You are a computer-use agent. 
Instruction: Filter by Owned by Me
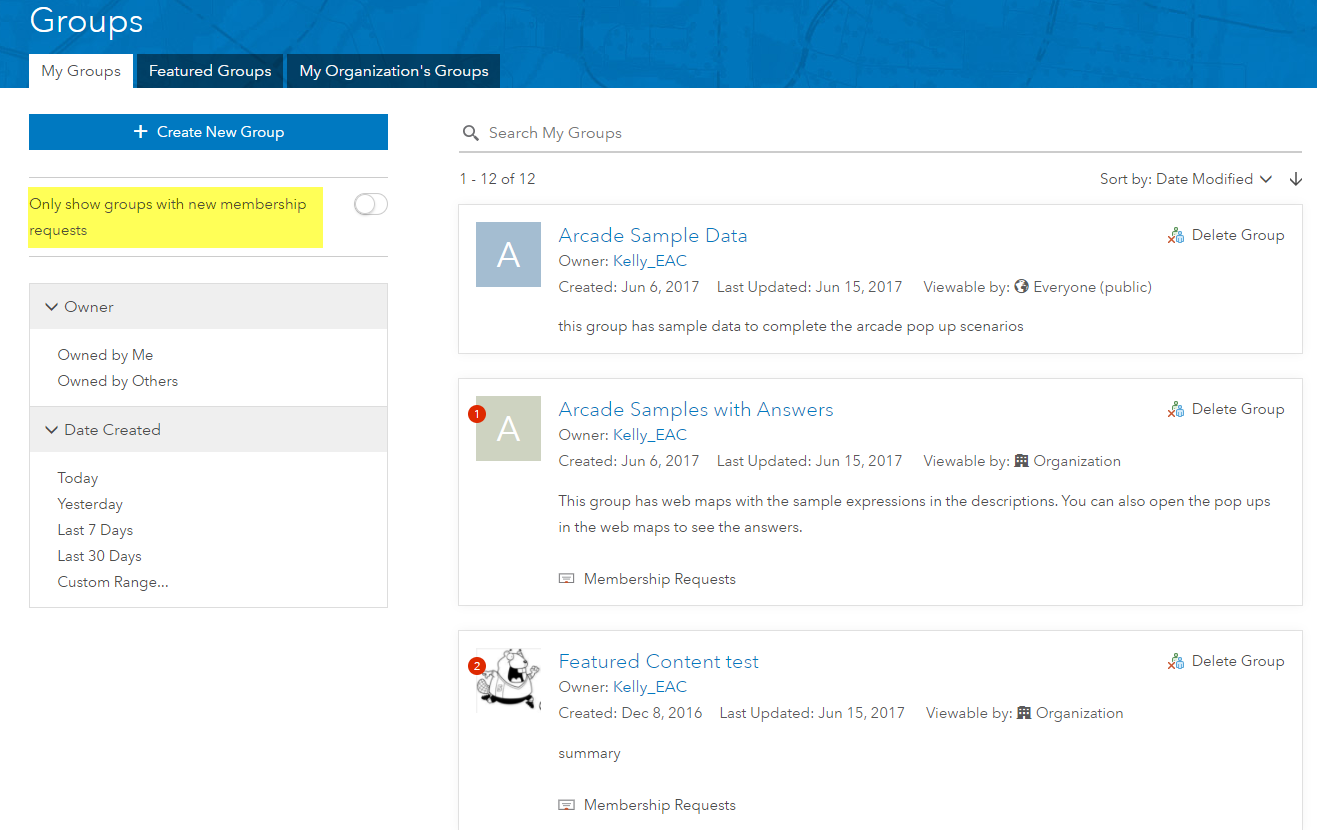click(105, 355)
